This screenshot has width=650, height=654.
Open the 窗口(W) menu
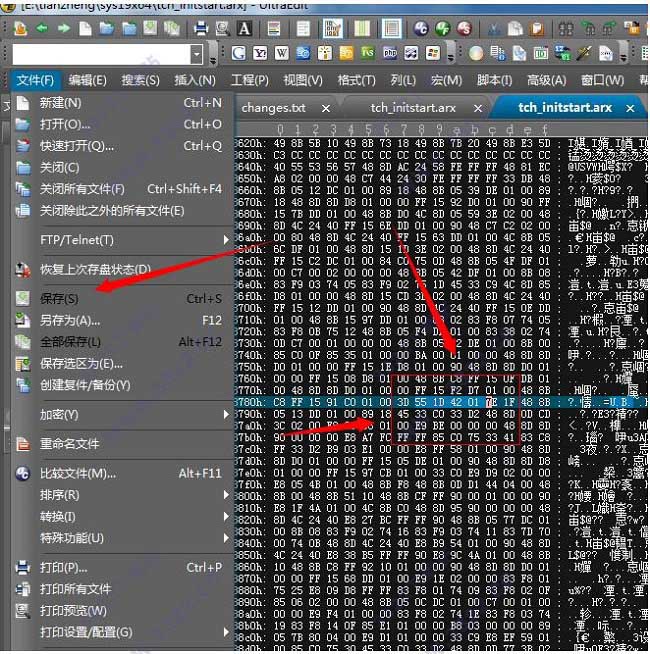603,80
